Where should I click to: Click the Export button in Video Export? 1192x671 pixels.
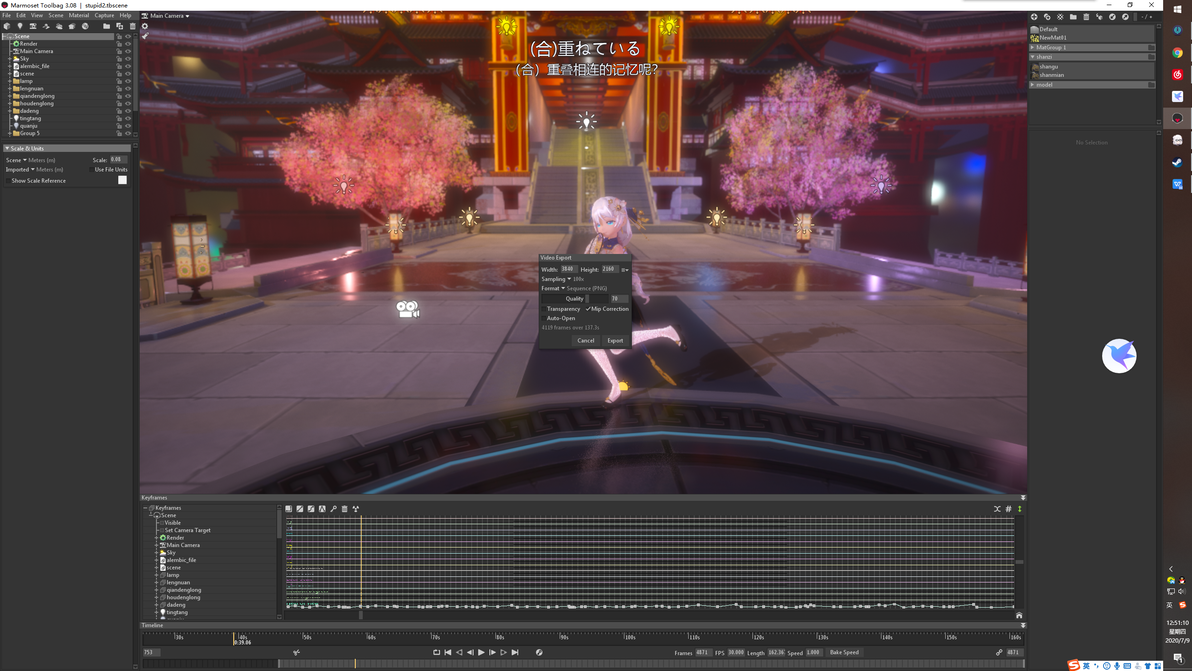coord(615,340)
